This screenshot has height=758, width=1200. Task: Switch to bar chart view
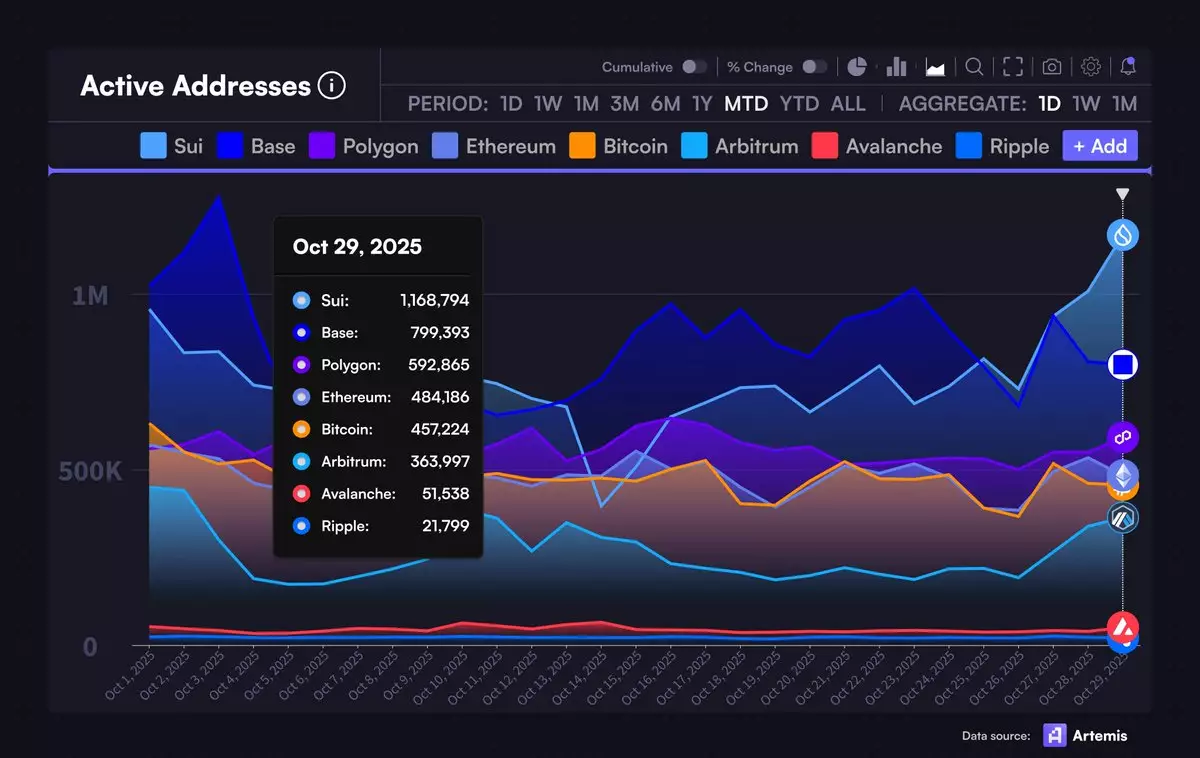896,67
